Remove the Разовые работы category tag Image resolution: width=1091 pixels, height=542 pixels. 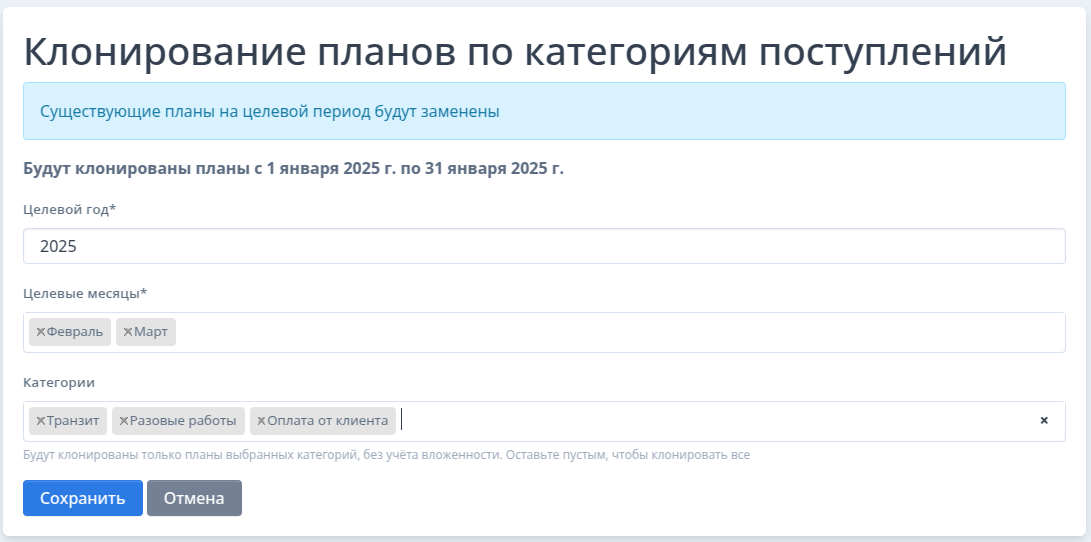(x=124, y=421)
